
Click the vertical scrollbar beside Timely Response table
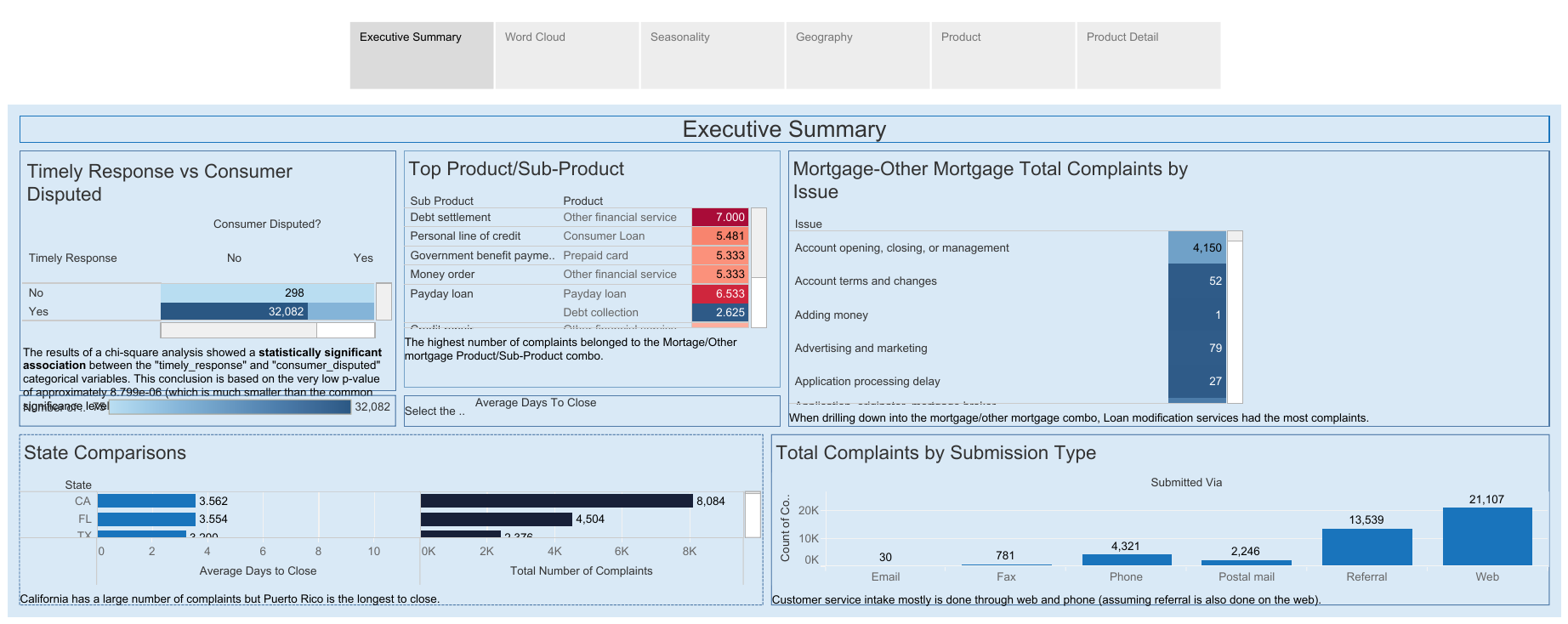[x=383, y=302]
